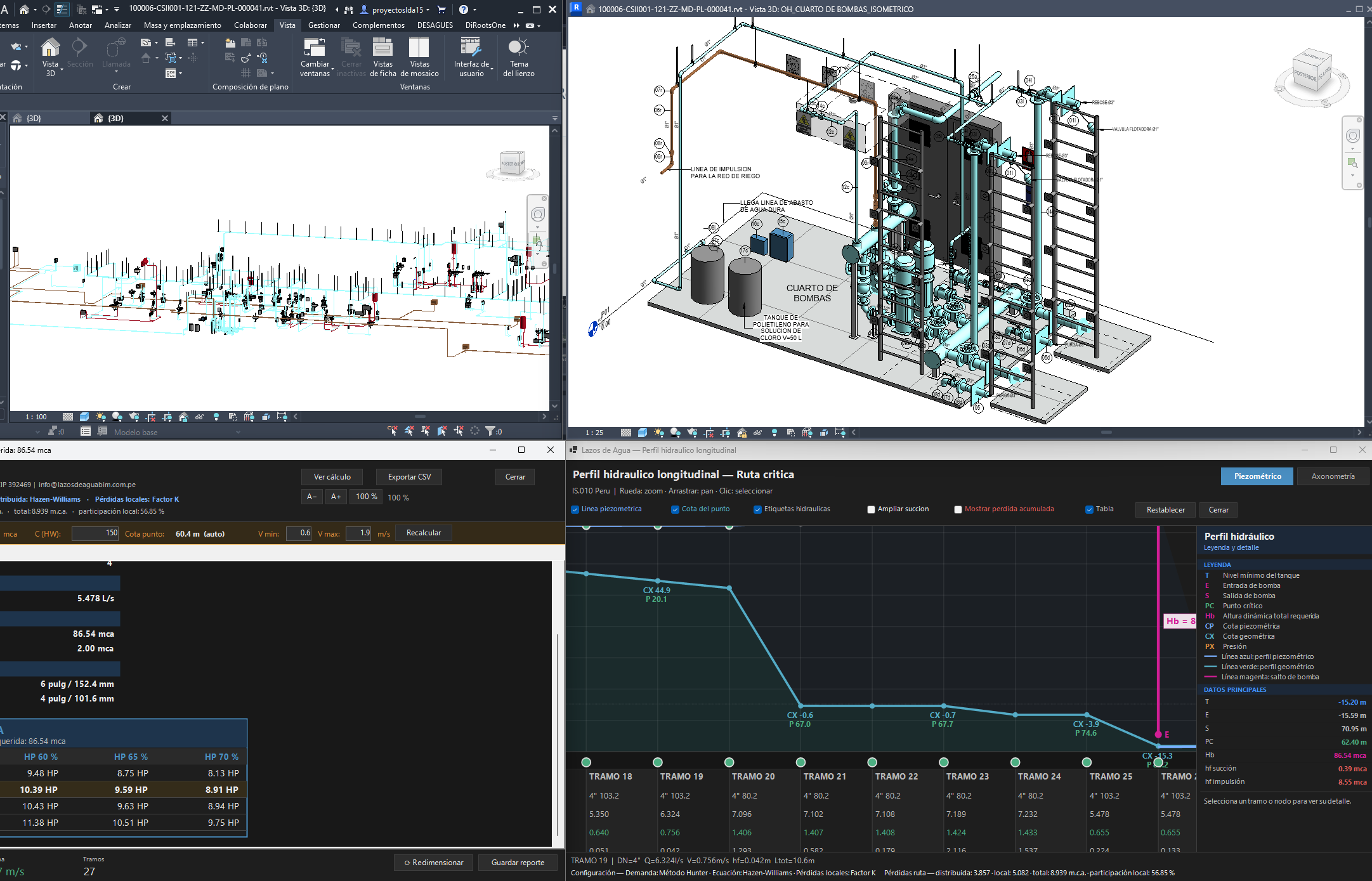The image size is (1372, 881).
Task: Switch to the Axonometría tab
Action: pos(1333,476)
